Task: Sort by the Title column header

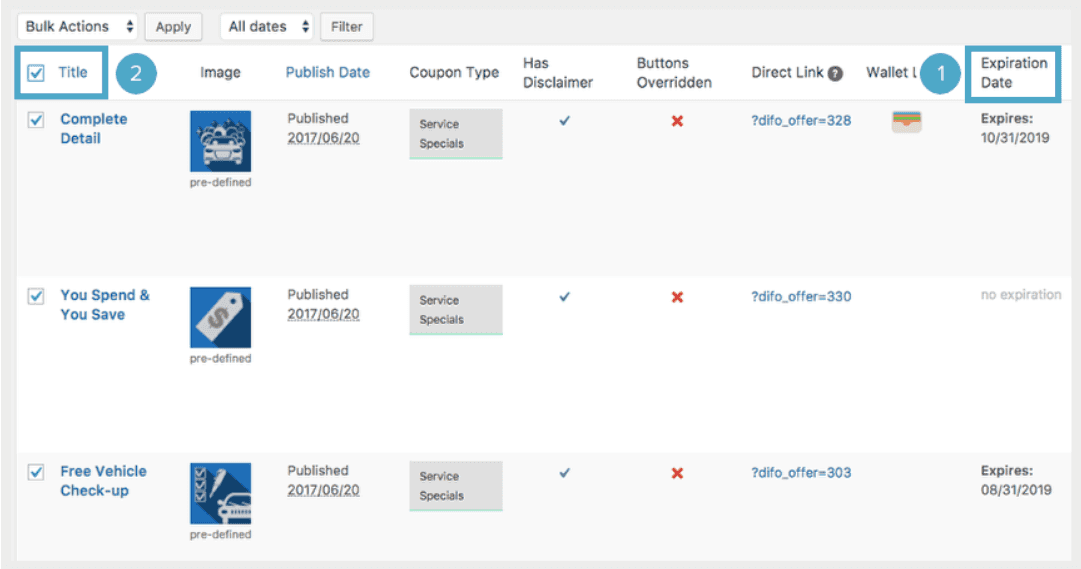Action: 73,72
